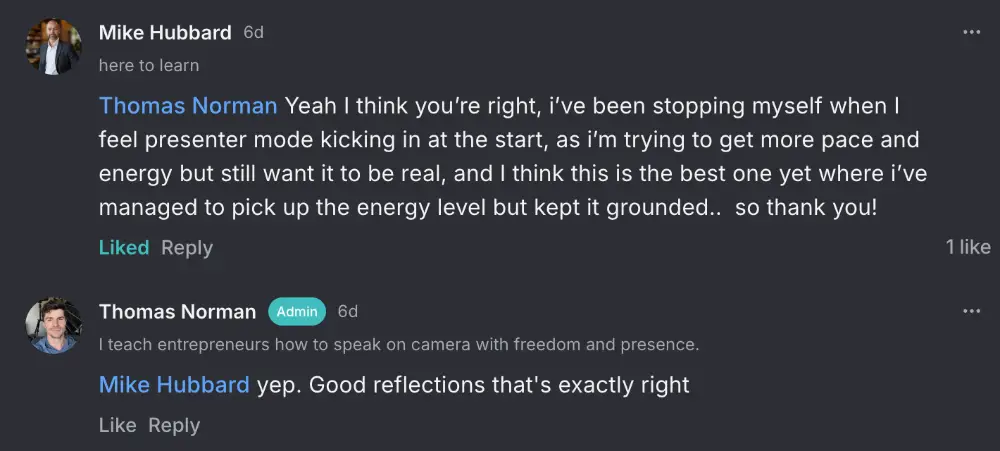The height and width of the screenshot is (451, 1000).
Task: Open more options for Mike Hubbard's comment
Action: (x=971, y=32)
